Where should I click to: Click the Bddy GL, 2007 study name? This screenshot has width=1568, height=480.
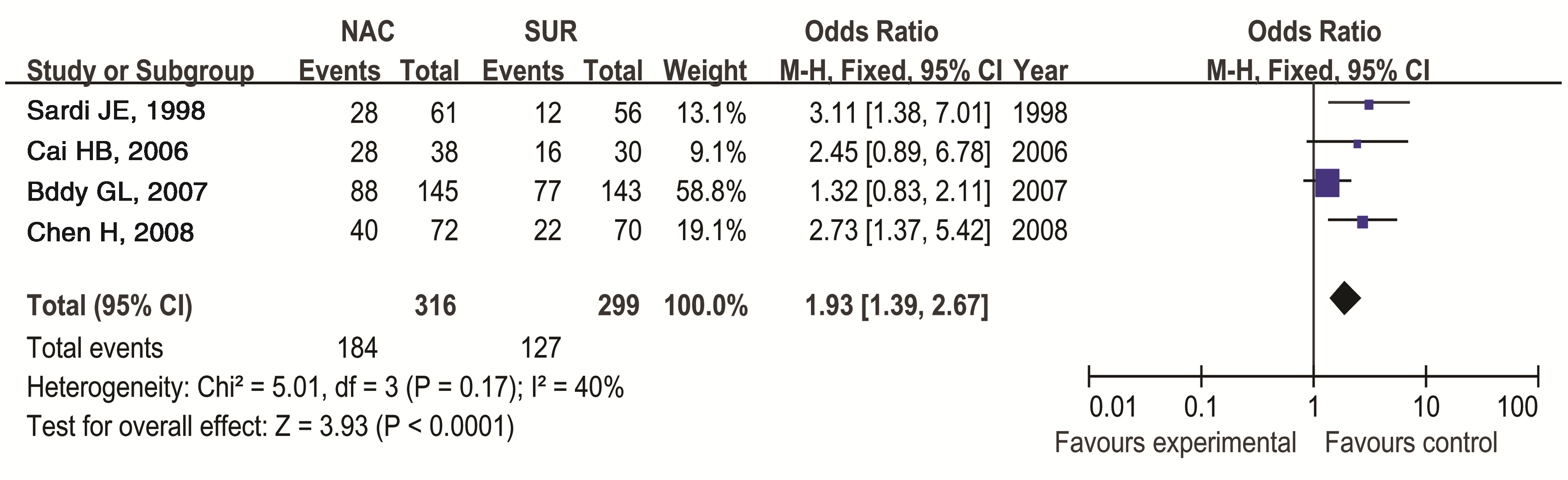click(x=118, y=192)
